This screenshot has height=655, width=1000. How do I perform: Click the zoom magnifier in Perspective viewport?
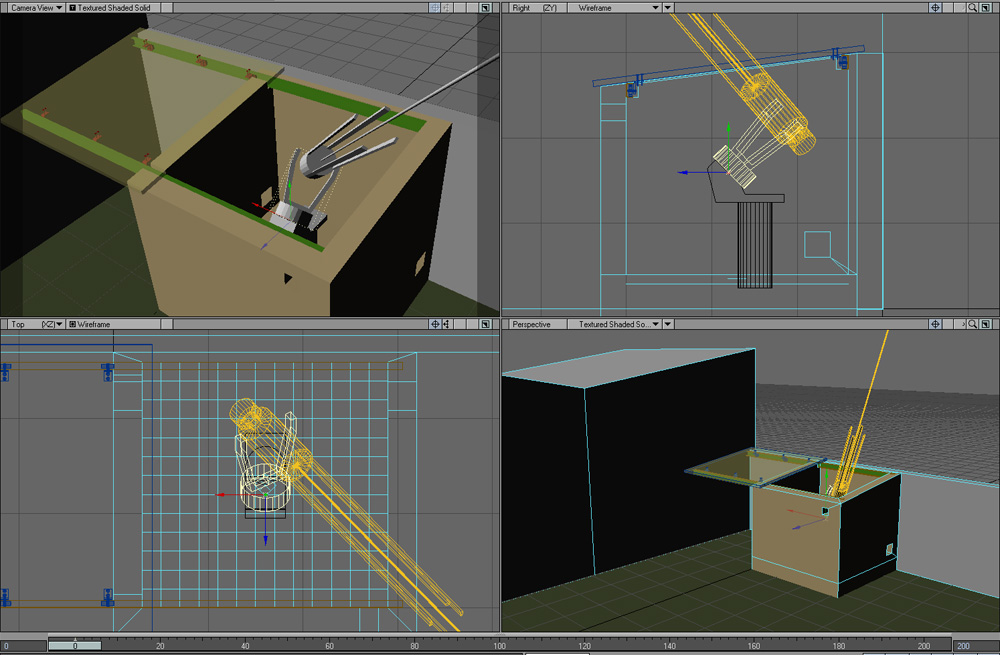(971, 324)
